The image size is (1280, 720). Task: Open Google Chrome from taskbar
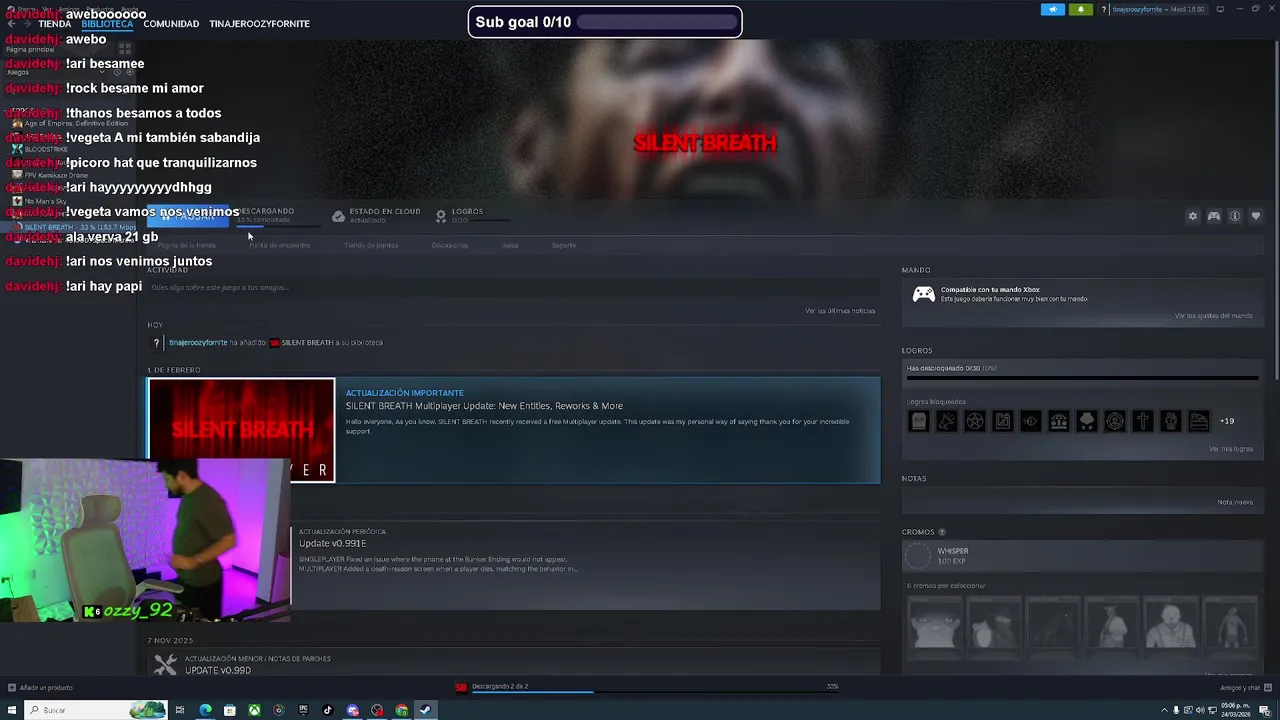pyautogui.click(x=401, y=710)
